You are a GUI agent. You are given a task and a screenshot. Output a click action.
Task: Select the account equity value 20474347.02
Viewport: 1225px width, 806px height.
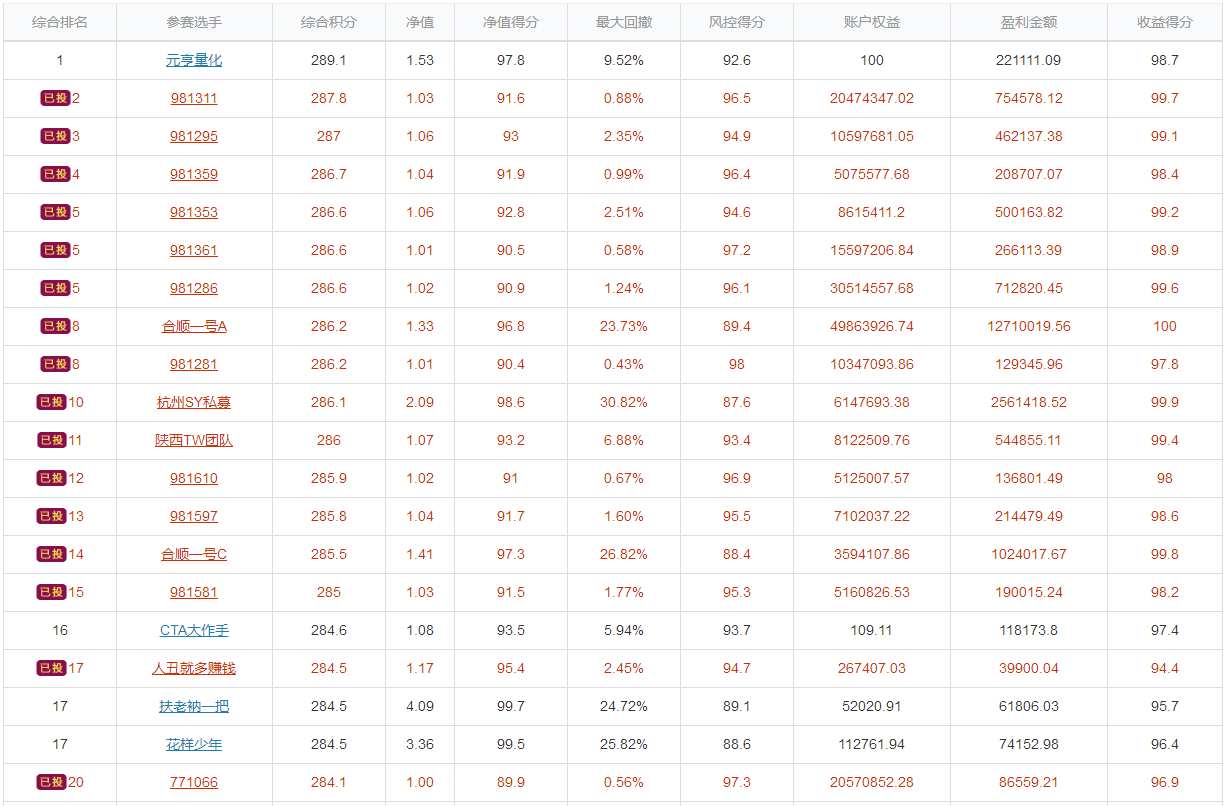point(872,98)
